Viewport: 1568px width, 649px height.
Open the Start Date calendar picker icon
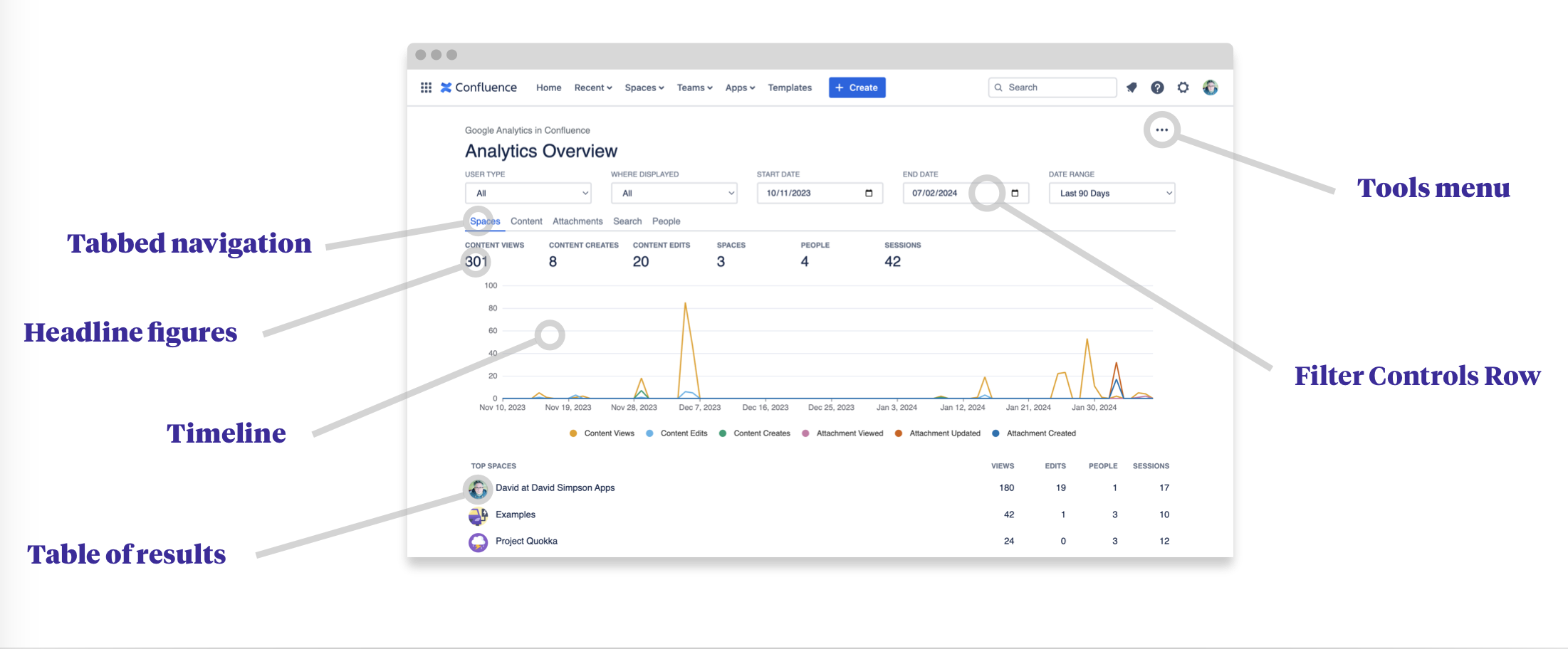(x=869, y=194)
